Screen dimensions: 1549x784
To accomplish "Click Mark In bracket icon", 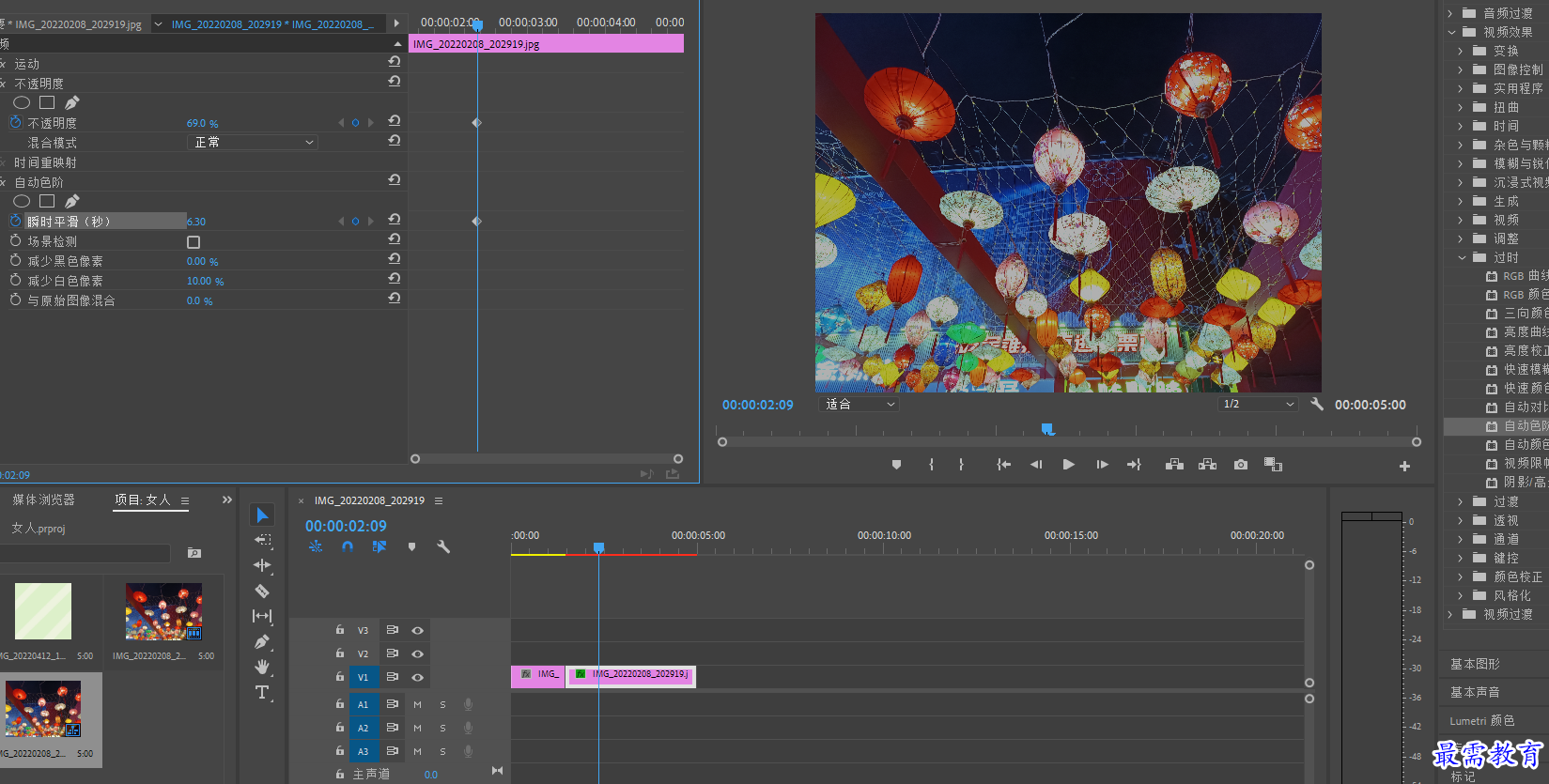I will click(931, 465).
